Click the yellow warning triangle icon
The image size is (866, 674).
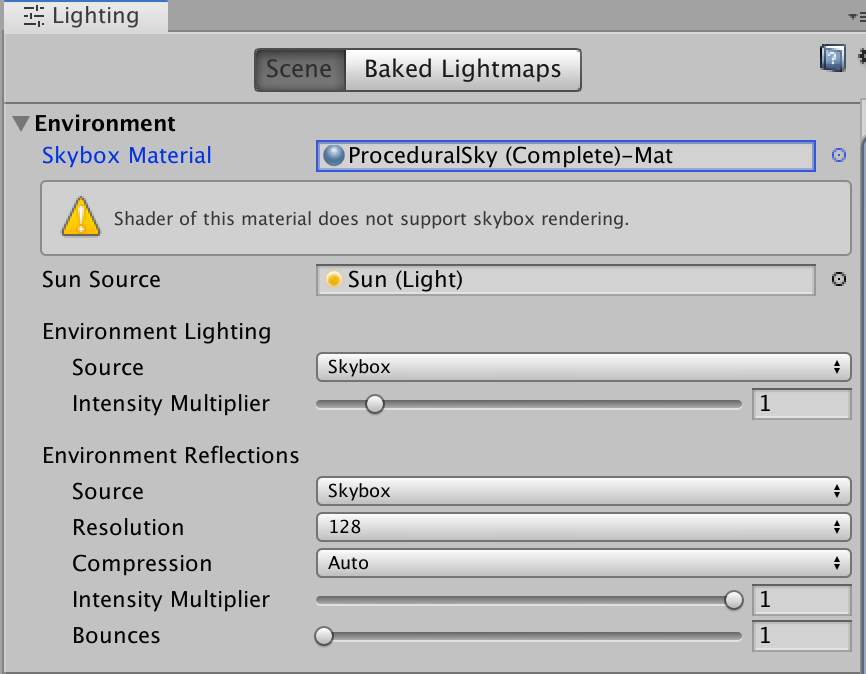pyautogui.click(x=81, y=217)
